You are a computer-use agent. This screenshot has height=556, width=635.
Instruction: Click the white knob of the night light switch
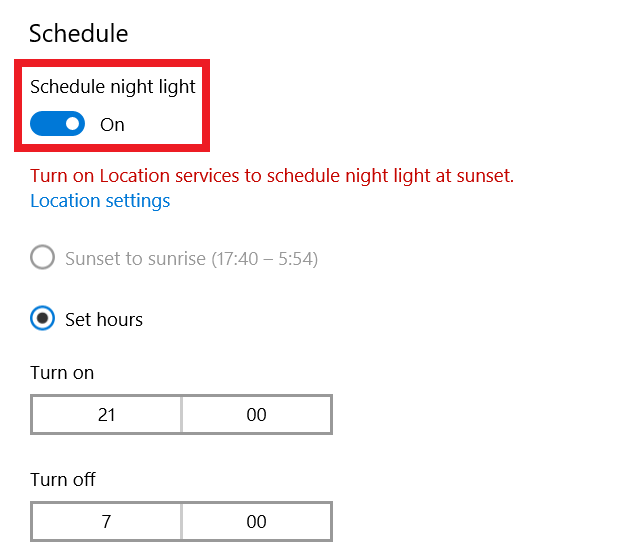(72, 124)
